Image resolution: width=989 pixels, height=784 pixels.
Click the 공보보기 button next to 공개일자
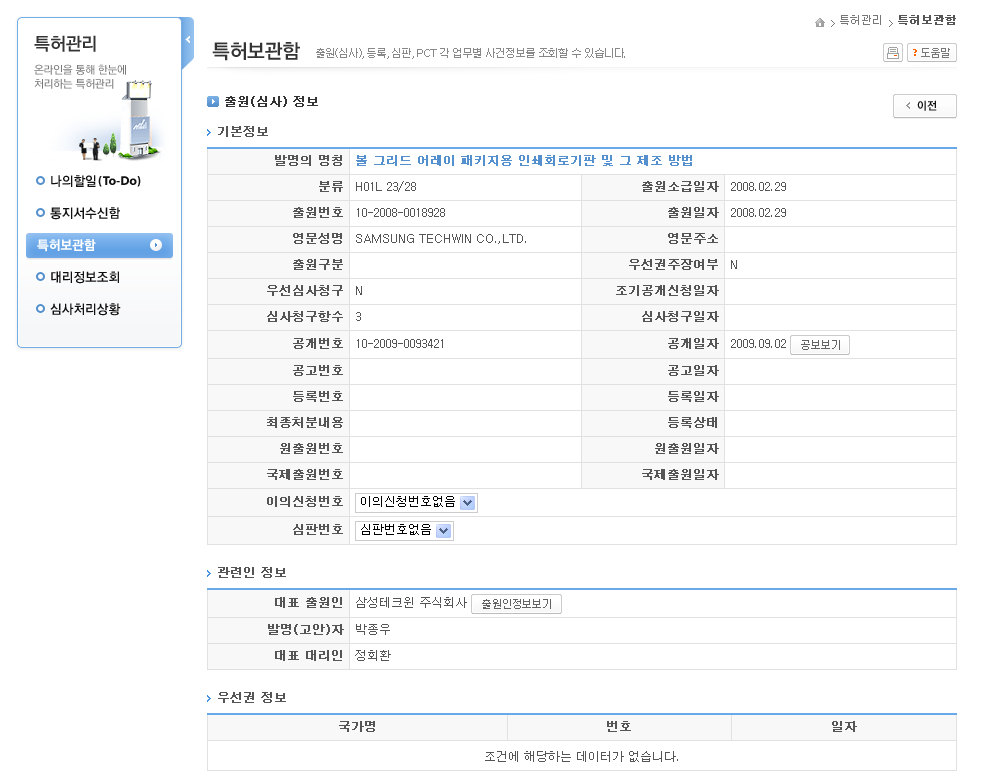(820, 345)
